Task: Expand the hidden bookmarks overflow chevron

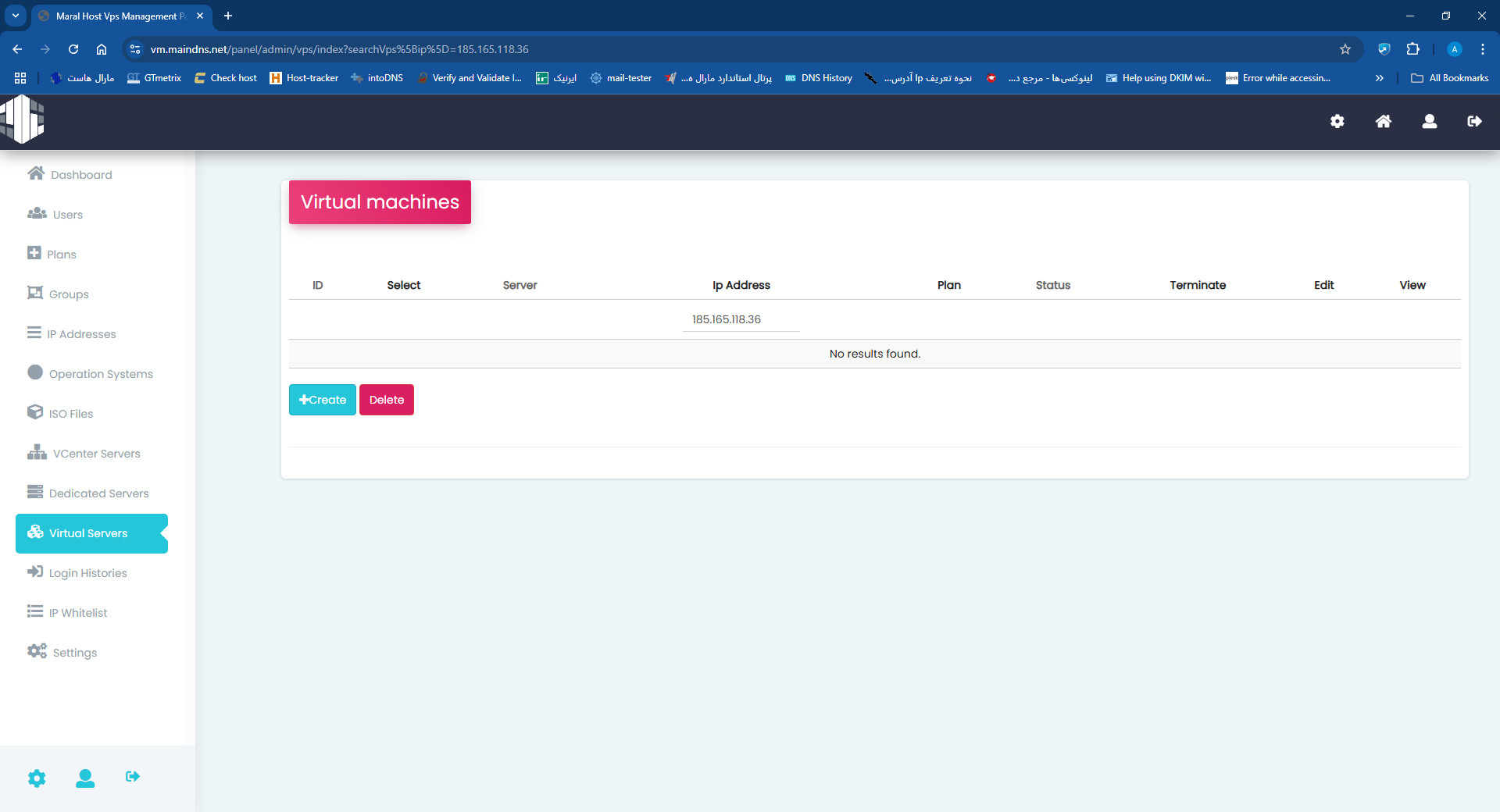Action: (1379, 78)
